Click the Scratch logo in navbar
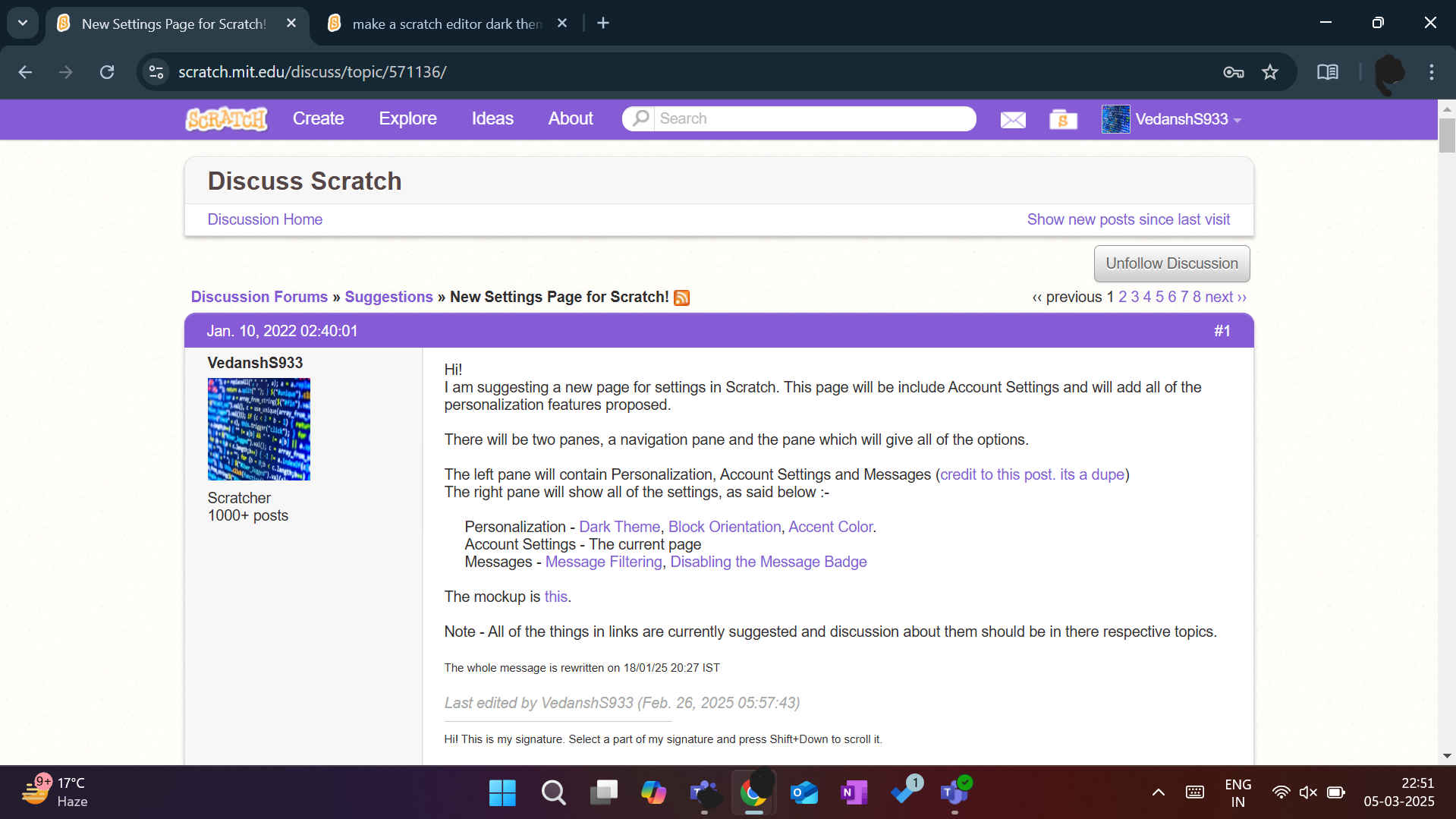Screen dimensions: 1456x819 (226, 119)
